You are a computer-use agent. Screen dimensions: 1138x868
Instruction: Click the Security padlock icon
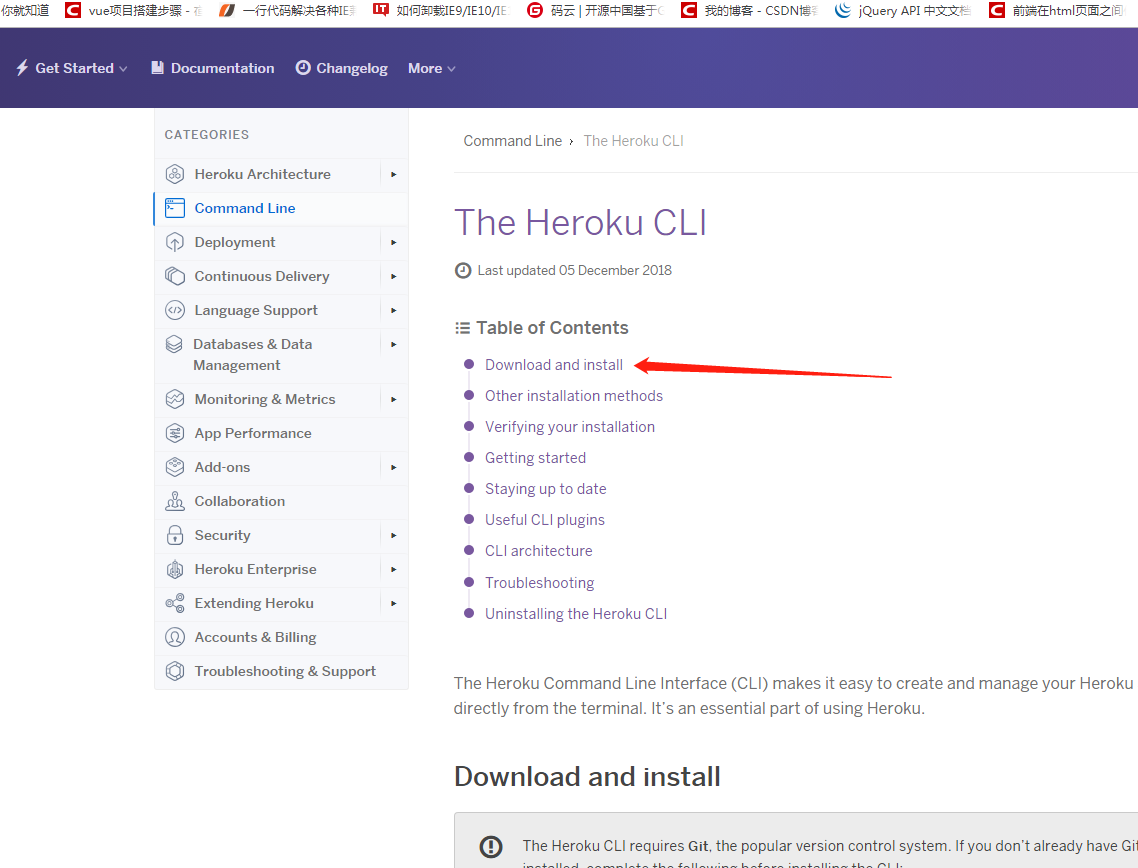tap(174, 536)
